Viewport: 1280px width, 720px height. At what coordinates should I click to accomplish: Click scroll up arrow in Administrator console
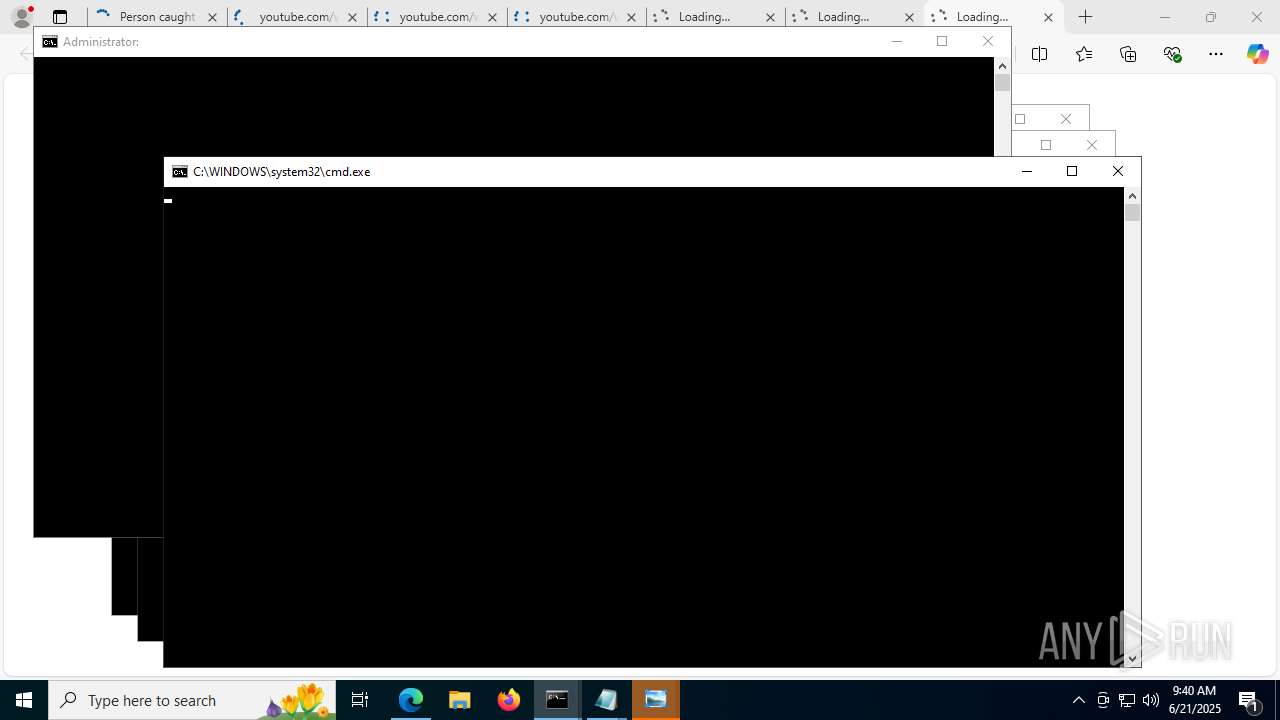[x=1003, y=65]
